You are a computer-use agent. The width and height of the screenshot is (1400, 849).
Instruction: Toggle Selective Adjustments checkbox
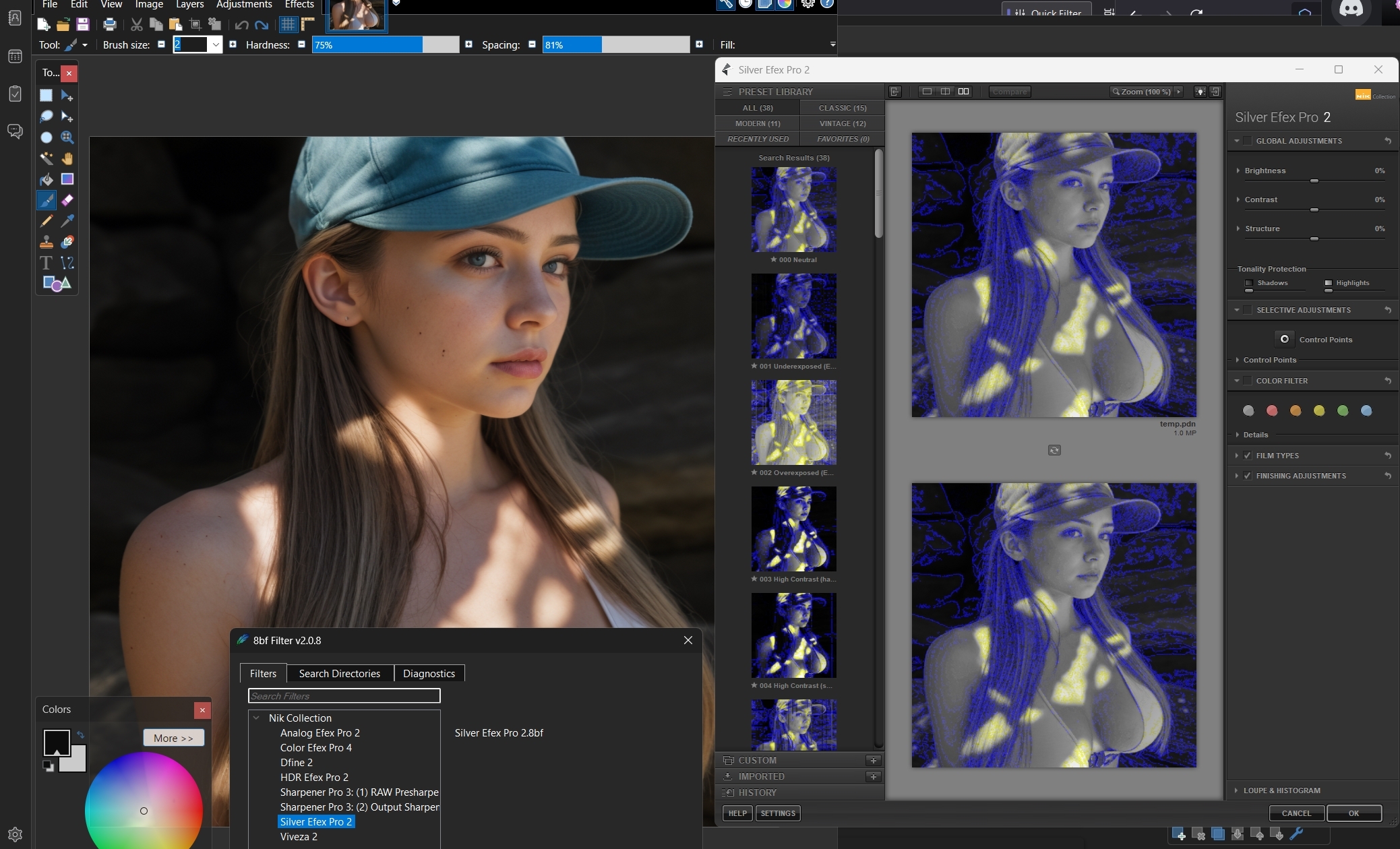1248,310
